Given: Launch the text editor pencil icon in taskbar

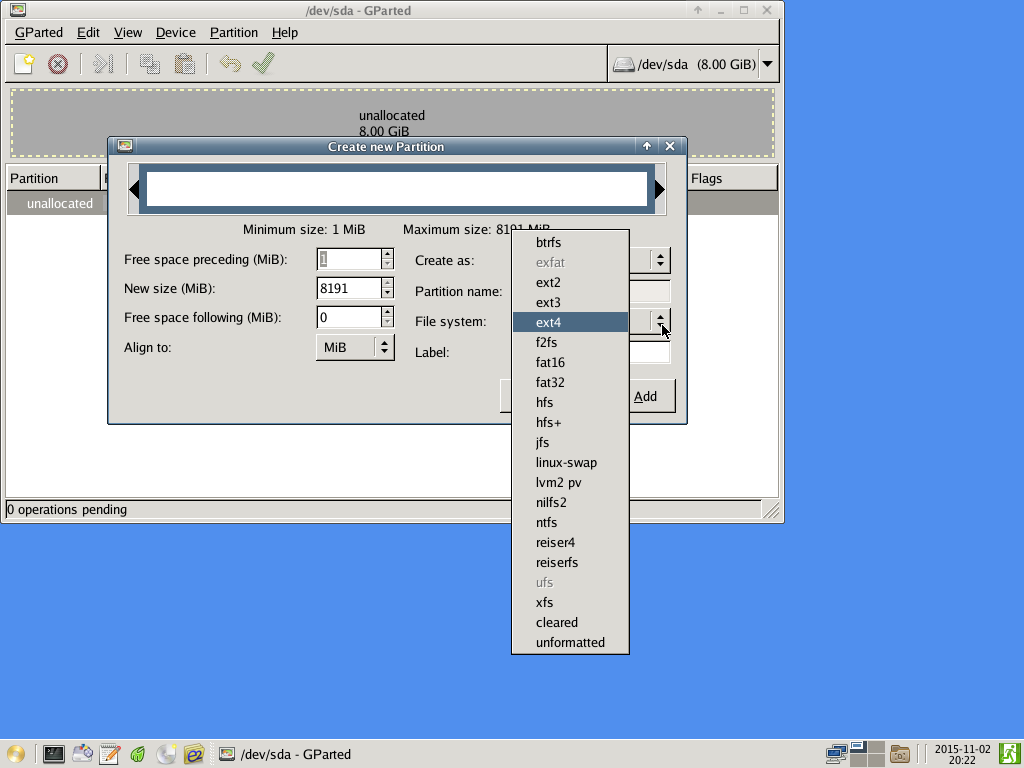Looking at the screenshot, I should (x=110, y=754).
